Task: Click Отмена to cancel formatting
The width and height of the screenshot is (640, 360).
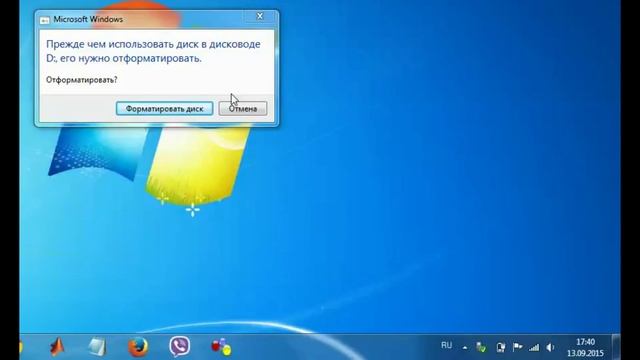Action: coord(243,109)
